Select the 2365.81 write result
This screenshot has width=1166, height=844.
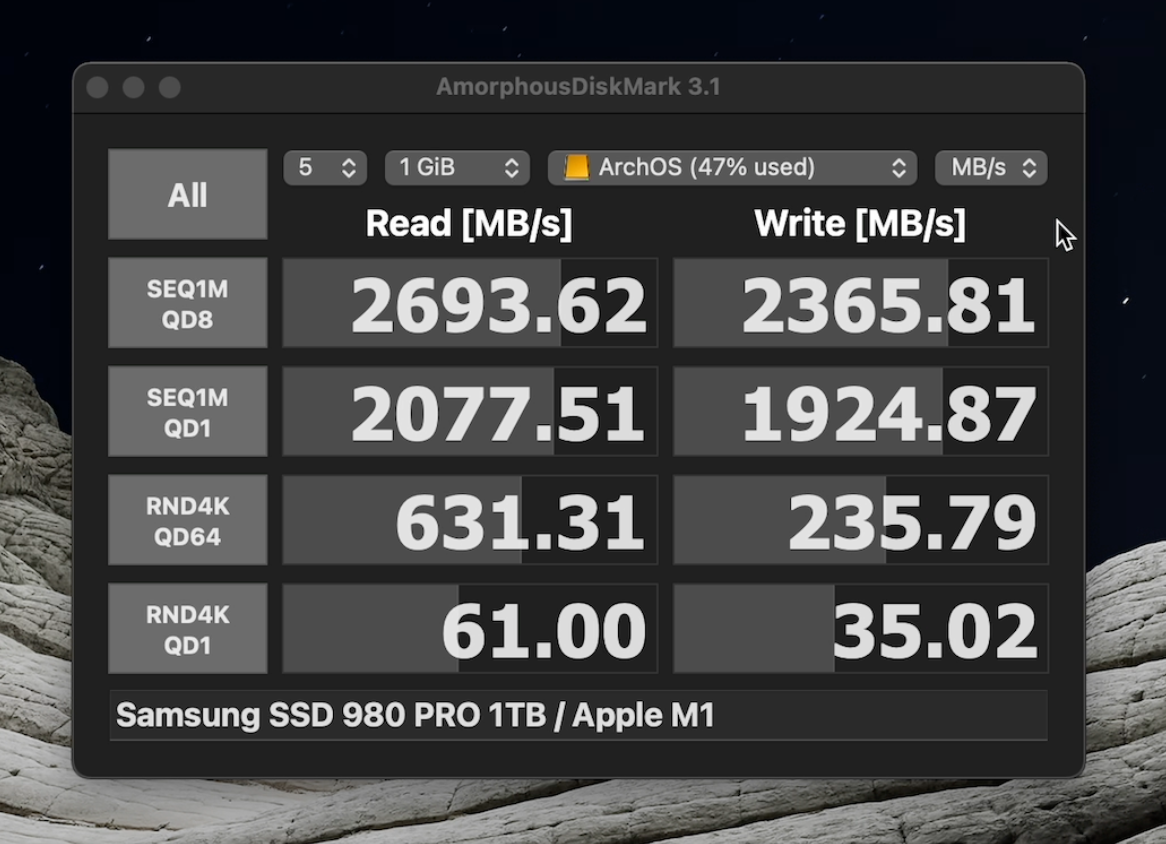pos(861,303)
